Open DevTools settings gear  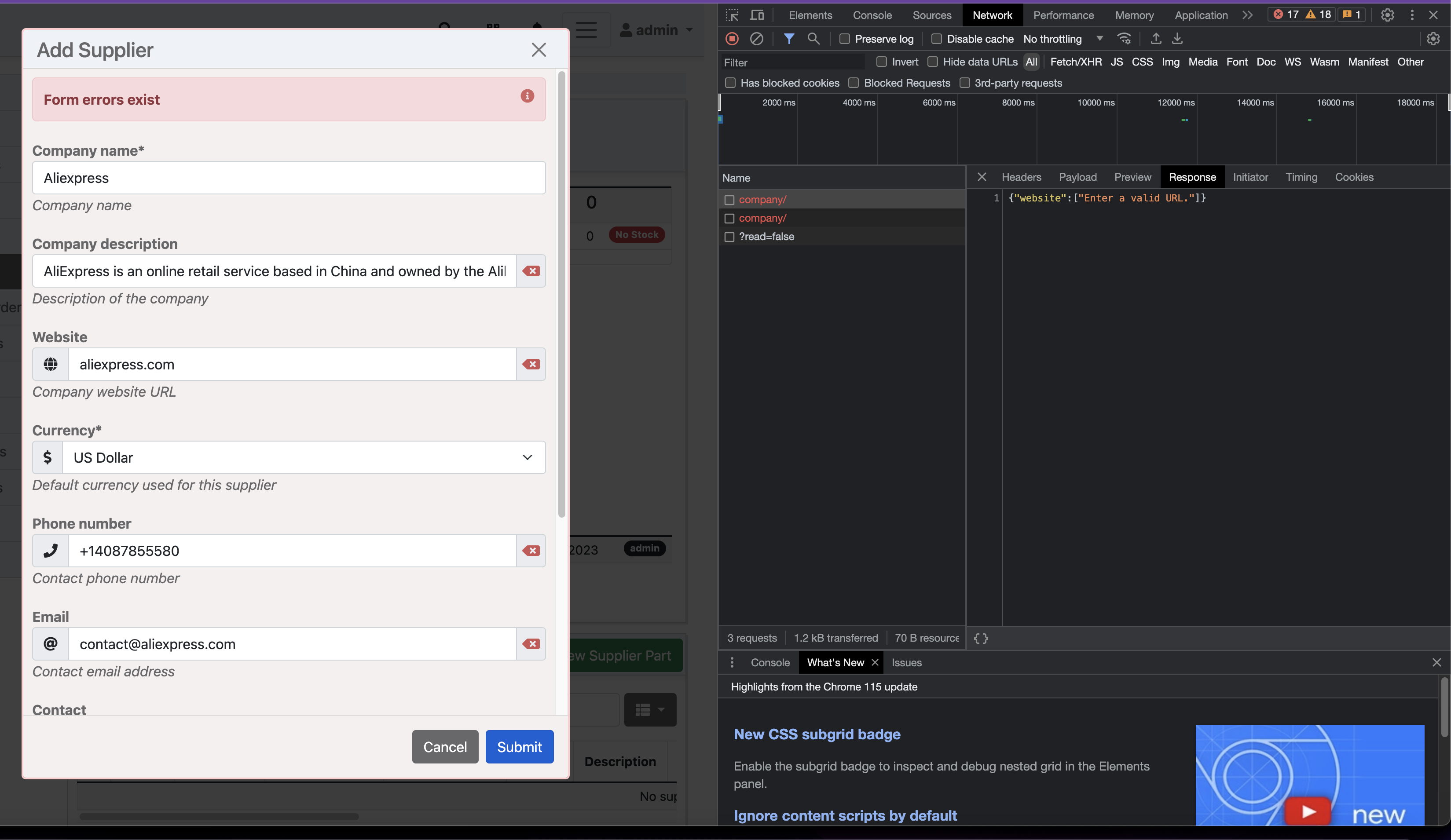coord(1387,15)
